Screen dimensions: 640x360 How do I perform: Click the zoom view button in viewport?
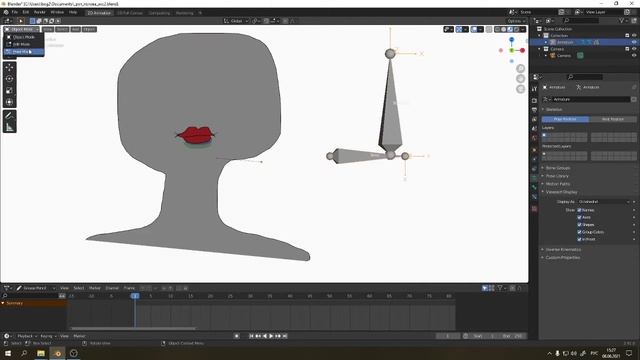pos(520,68)
